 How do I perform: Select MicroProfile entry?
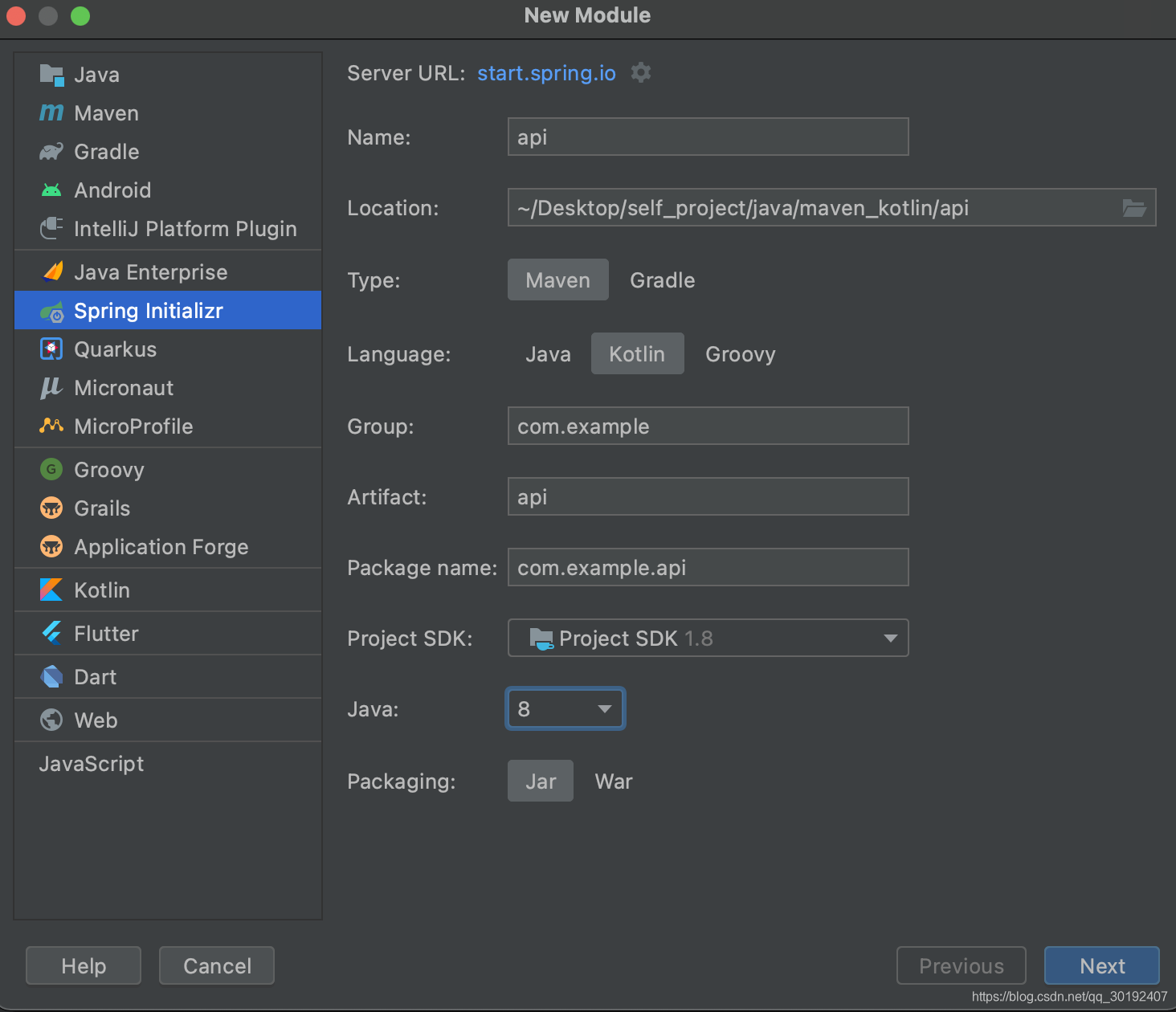(x=168, y=426)
